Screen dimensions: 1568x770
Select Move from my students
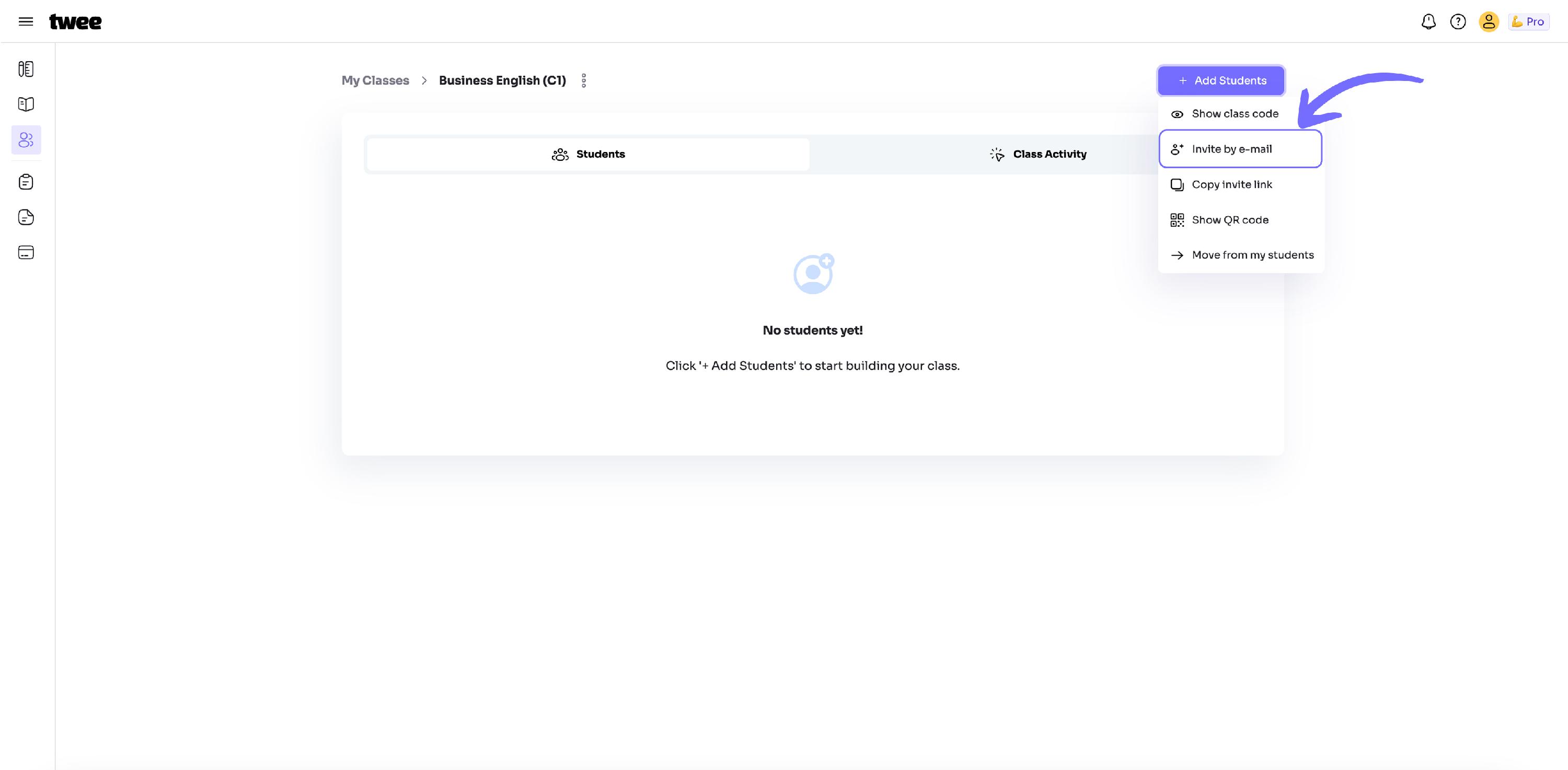tap(1240, 255)
